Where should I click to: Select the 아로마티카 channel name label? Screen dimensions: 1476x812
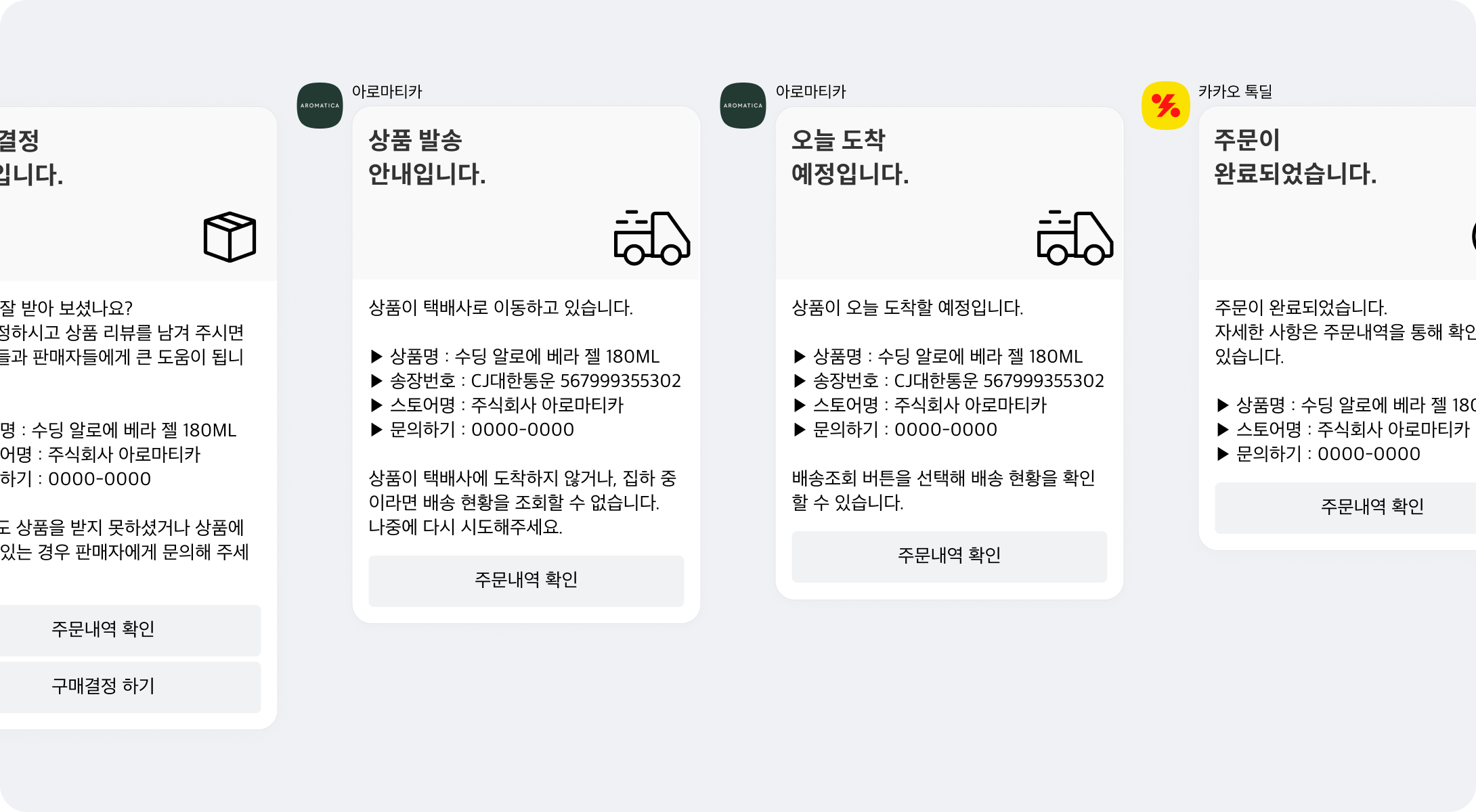(386, 91)
